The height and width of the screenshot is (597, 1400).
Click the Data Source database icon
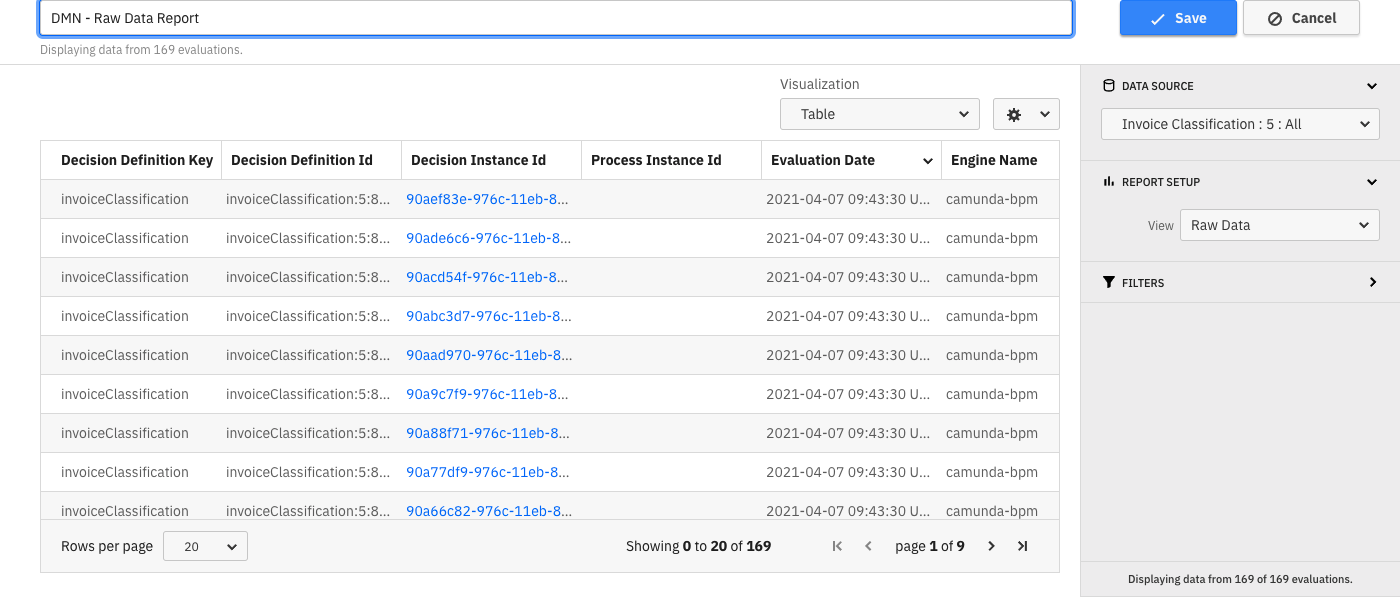coord(1108,86)
